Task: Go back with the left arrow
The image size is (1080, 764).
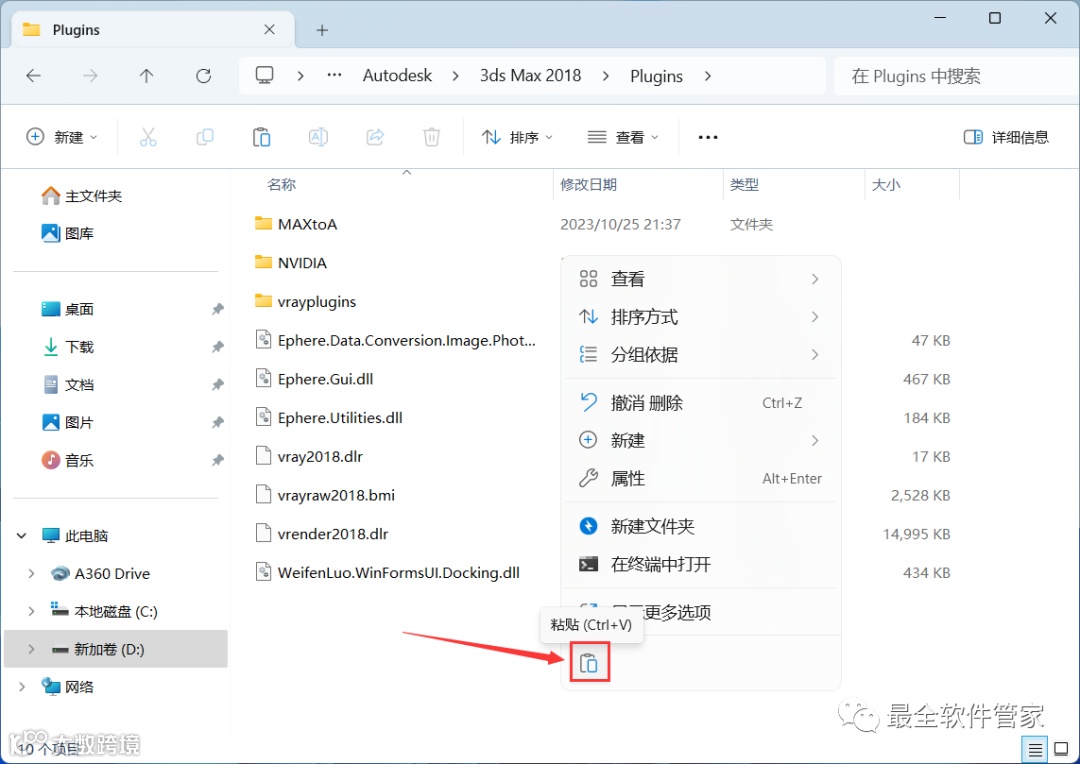Action: [33, 76]
